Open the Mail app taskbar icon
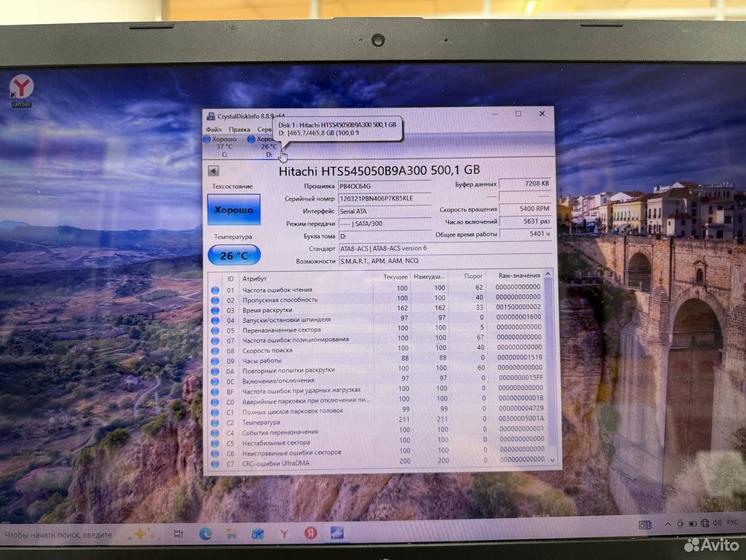Screen dimensions: 746x560 pyautogui.click(x=257, y=534)
